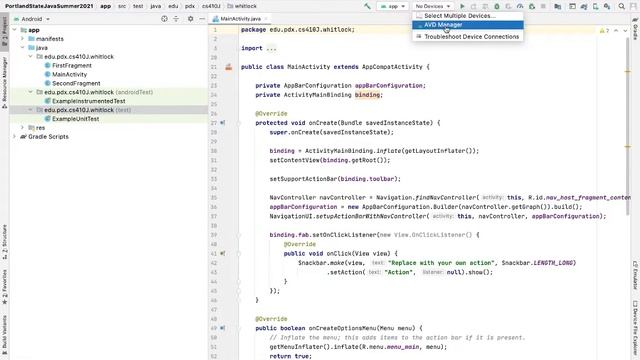
Task: Click the editor vertical scrollbar
Action: click(628, 127)
